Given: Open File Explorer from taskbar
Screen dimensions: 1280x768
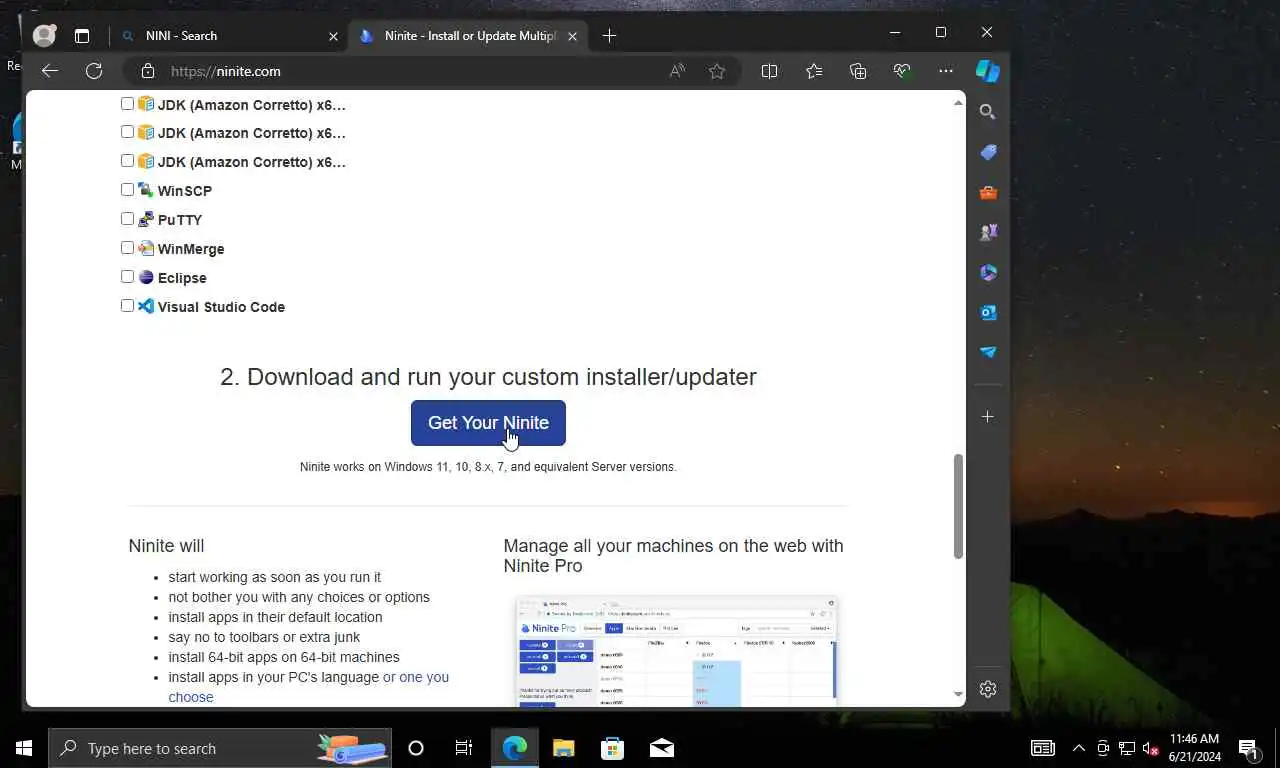Looking at the screenshot, I should point(564,748).
